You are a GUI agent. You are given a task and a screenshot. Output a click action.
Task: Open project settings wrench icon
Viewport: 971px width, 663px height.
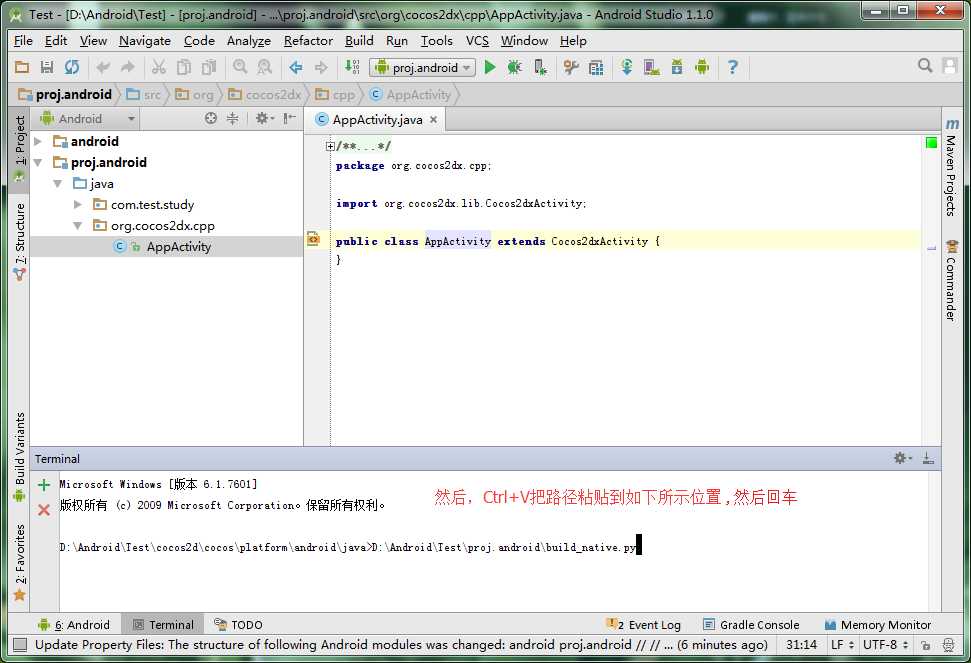[x=571, y=67]
